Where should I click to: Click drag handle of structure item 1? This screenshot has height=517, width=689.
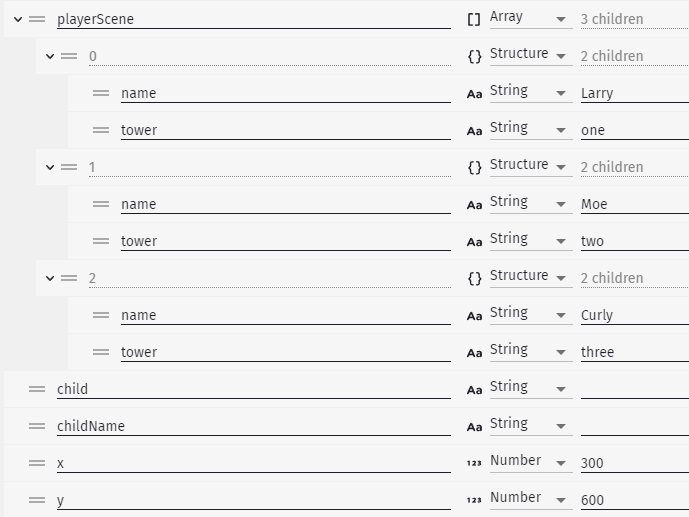tap(69, 167)
